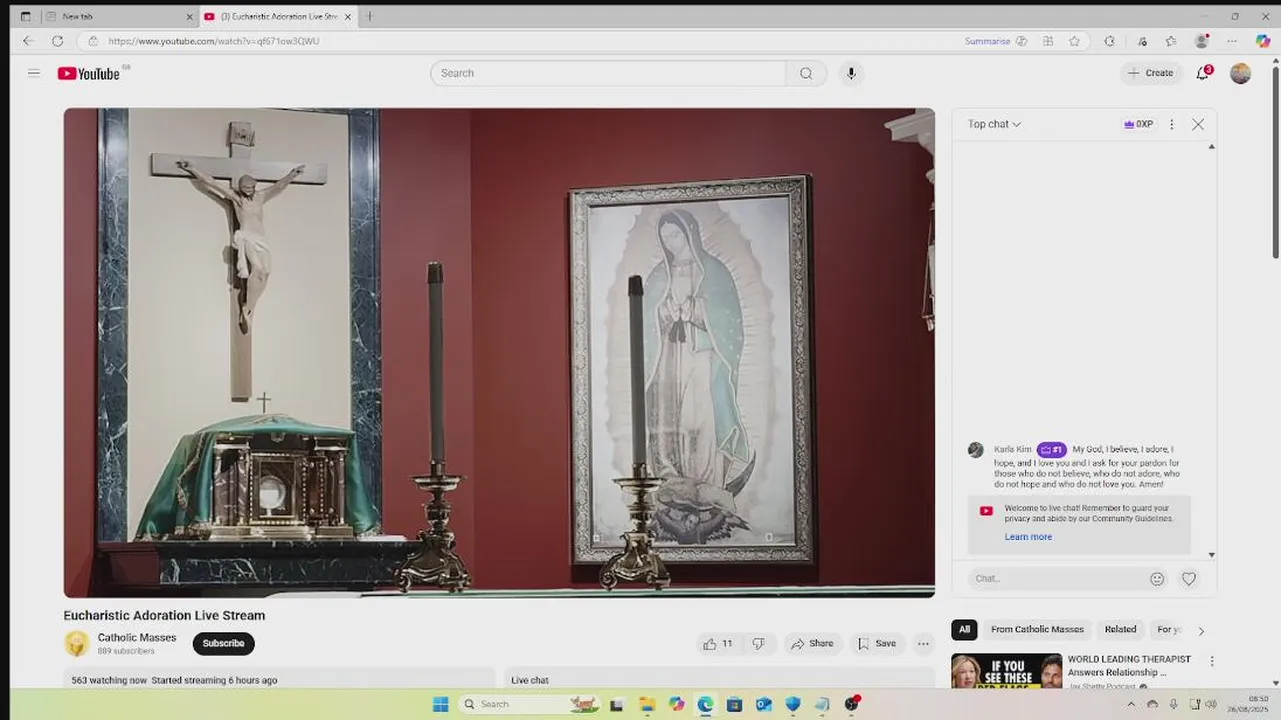Save the video to a playlist

point(876,644)
